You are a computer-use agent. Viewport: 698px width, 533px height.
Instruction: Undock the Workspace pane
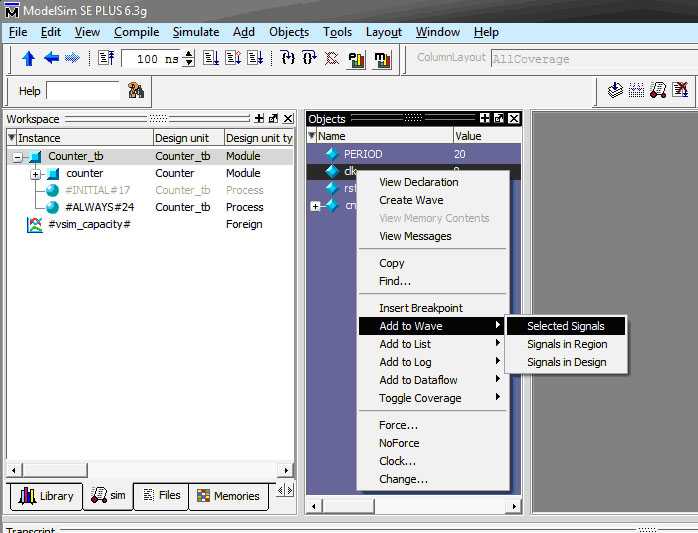[273, 118]
